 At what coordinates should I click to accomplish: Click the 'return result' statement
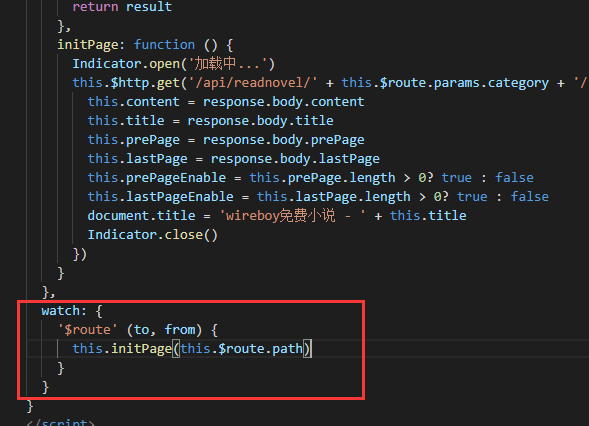tap(122, 7)
